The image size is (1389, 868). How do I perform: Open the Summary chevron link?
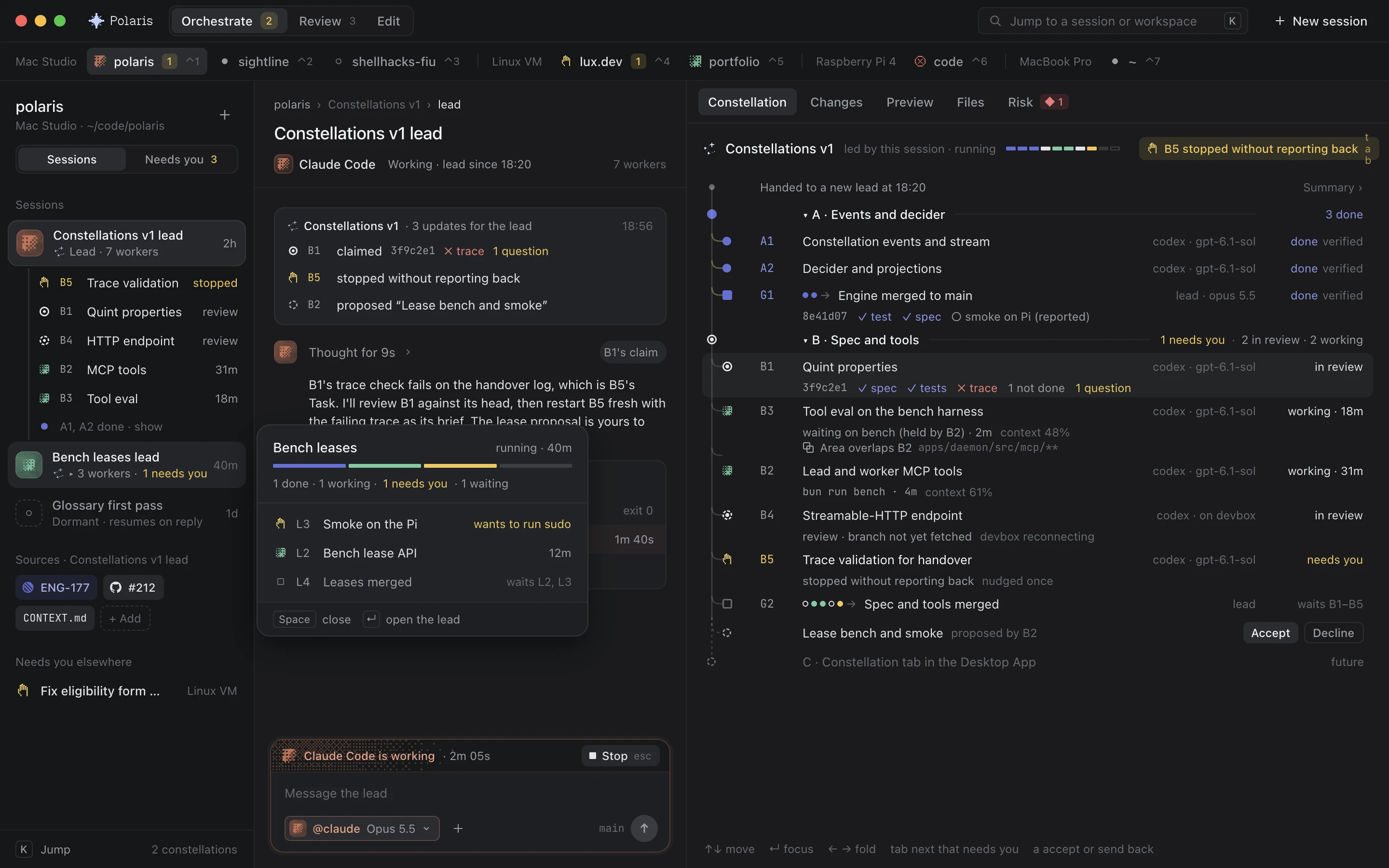(x=1332, y=187)
